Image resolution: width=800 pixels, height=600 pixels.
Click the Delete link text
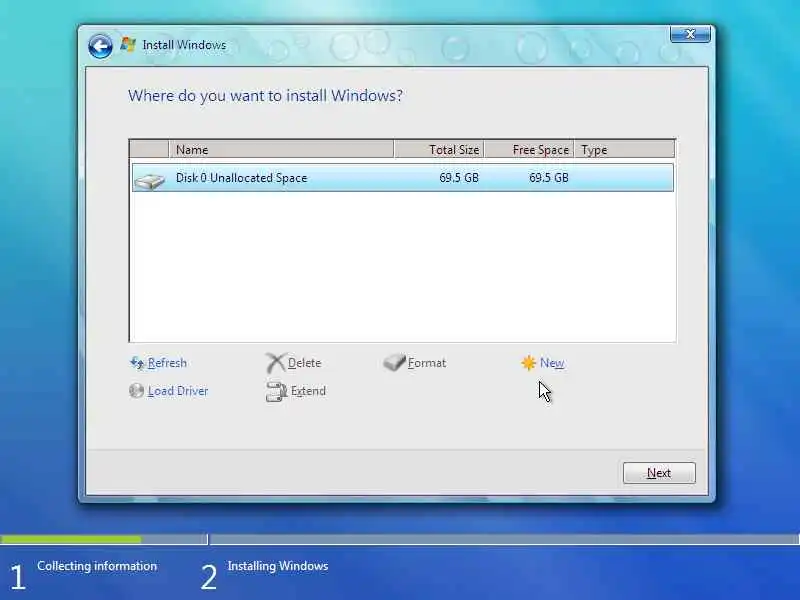305,363
